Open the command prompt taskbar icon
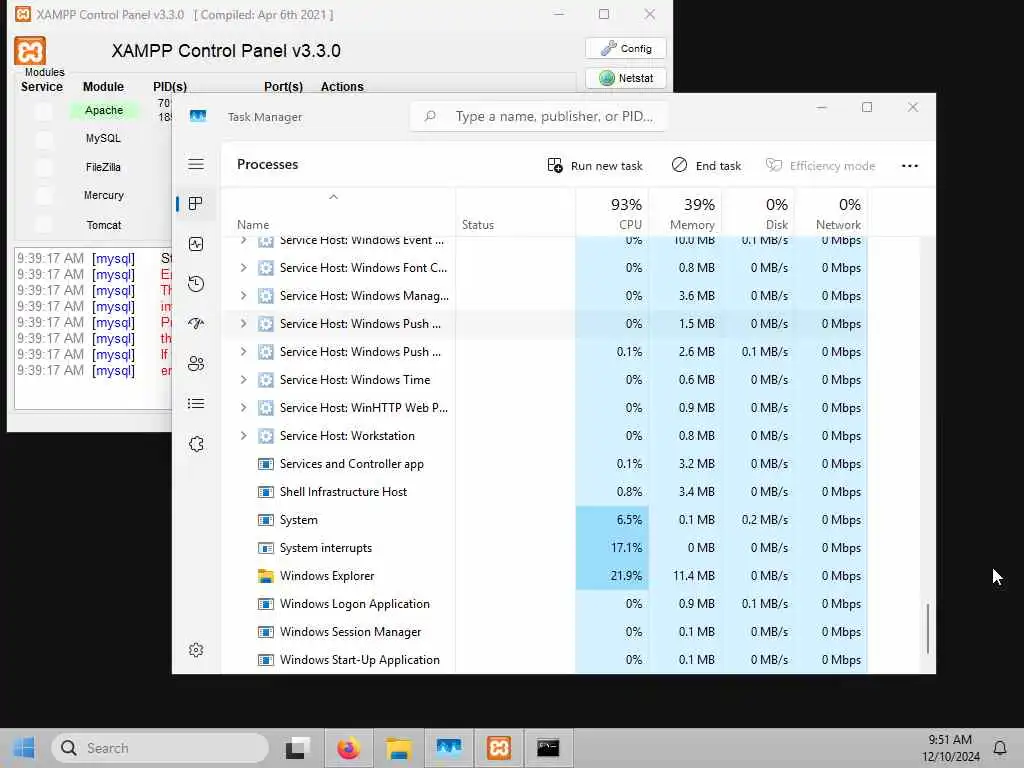The height and width of the screenshot is (768, 1024). point(549,748)
